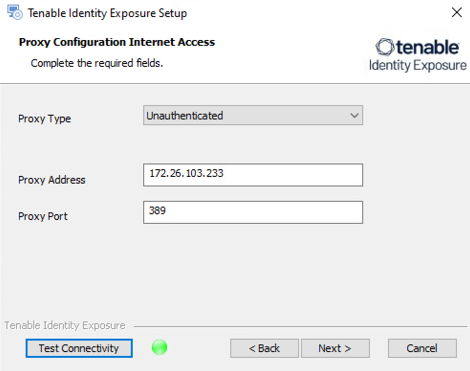Click the Proxy Port label

pyautogui.click(x=43, y=216)
